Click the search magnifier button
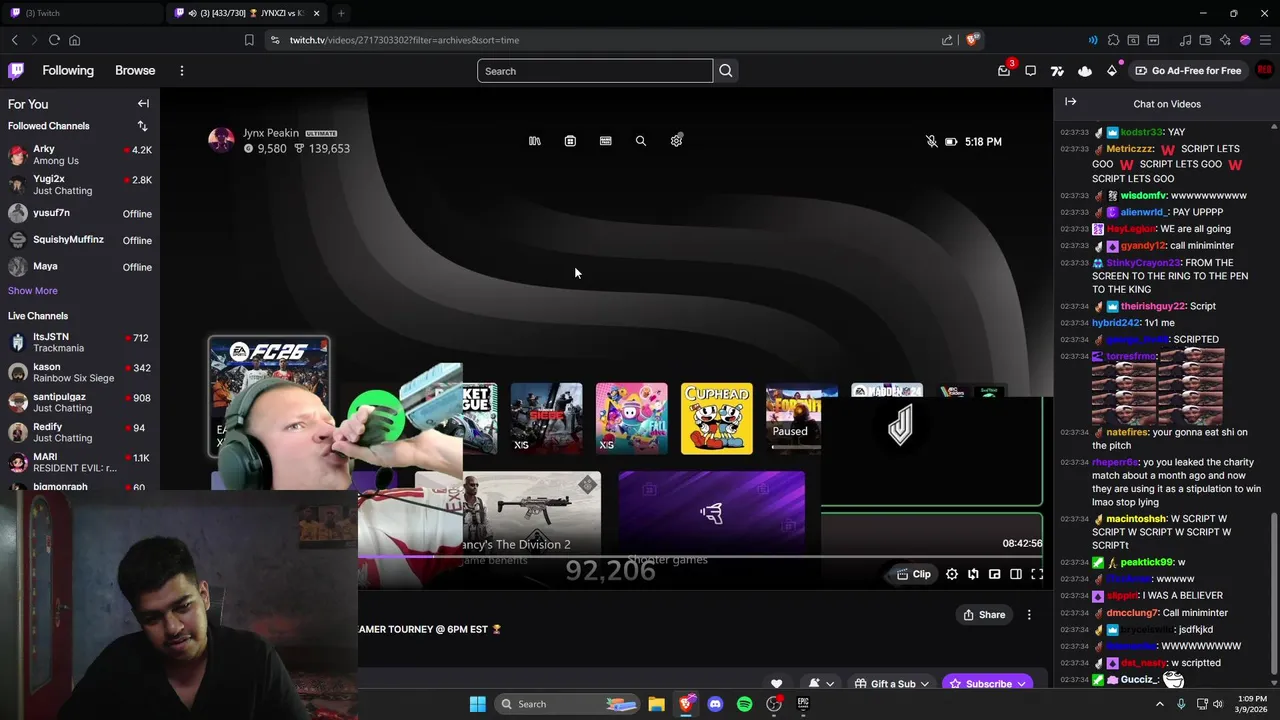The height and width of the screenshot is (720, 1280). coord(726,71)
